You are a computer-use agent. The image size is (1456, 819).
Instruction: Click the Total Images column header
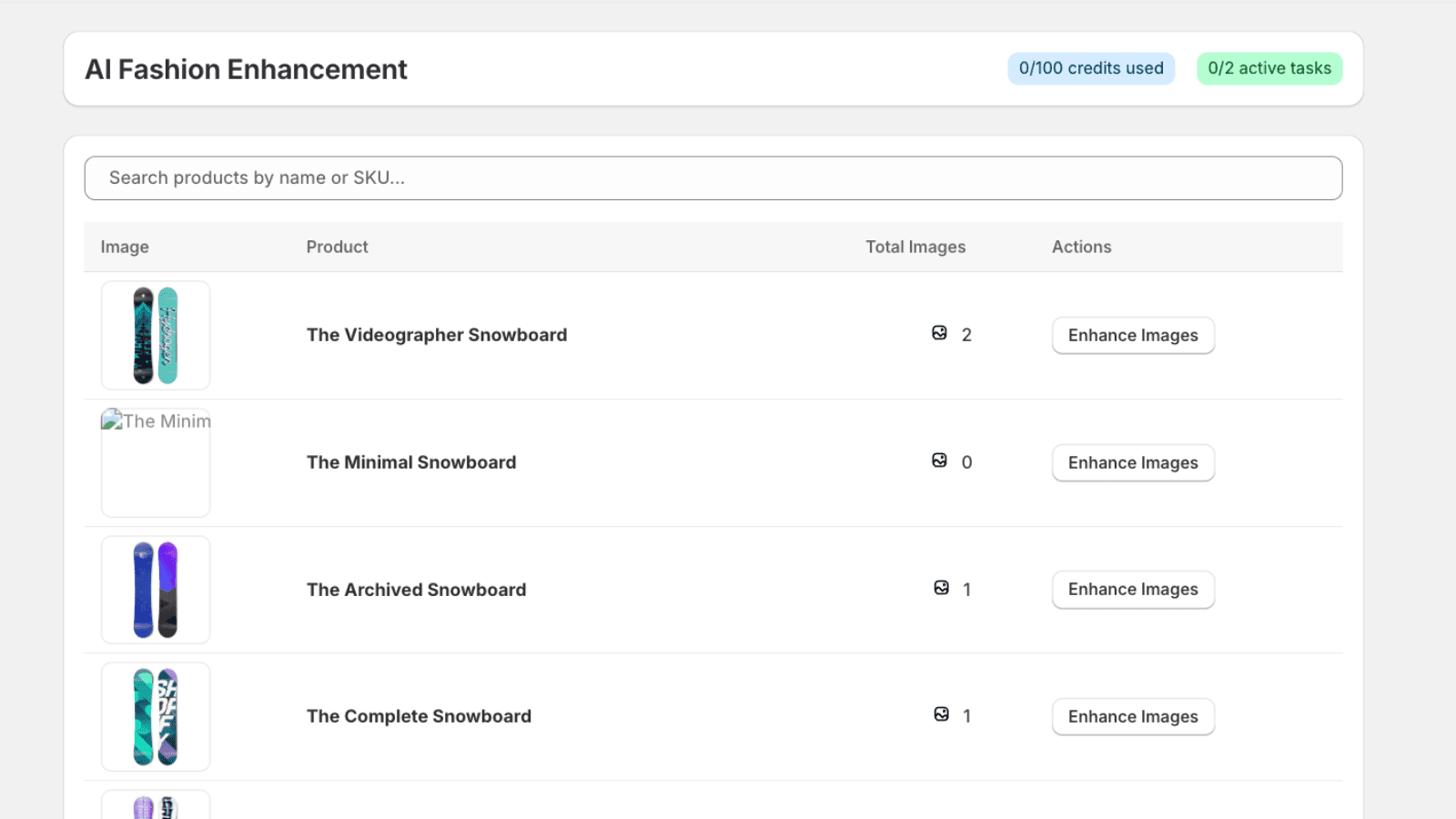click(x=915, y=247)
